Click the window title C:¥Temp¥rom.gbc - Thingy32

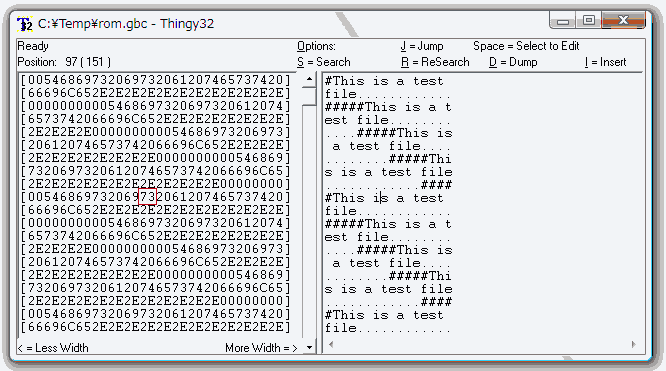126,23
